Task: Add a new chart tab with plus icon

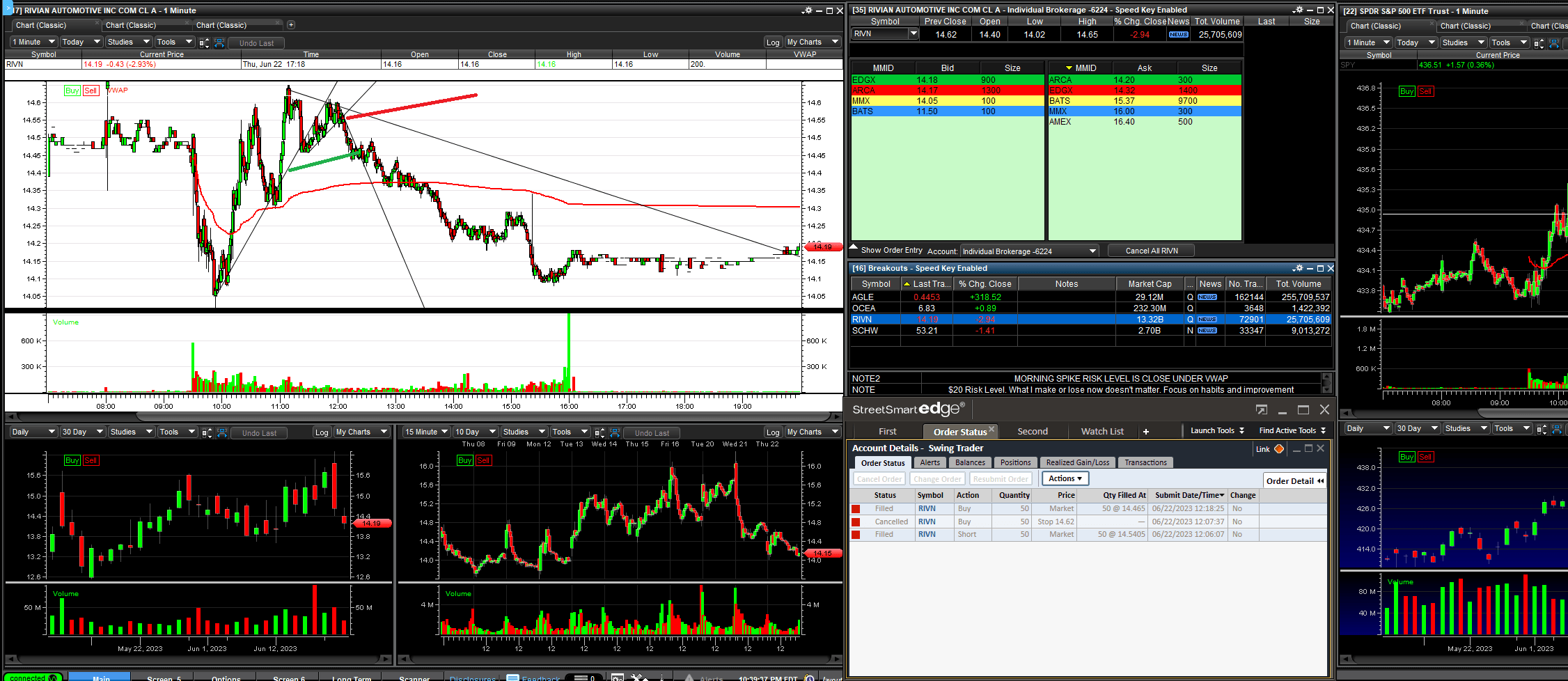Action: tap(291, 25)
